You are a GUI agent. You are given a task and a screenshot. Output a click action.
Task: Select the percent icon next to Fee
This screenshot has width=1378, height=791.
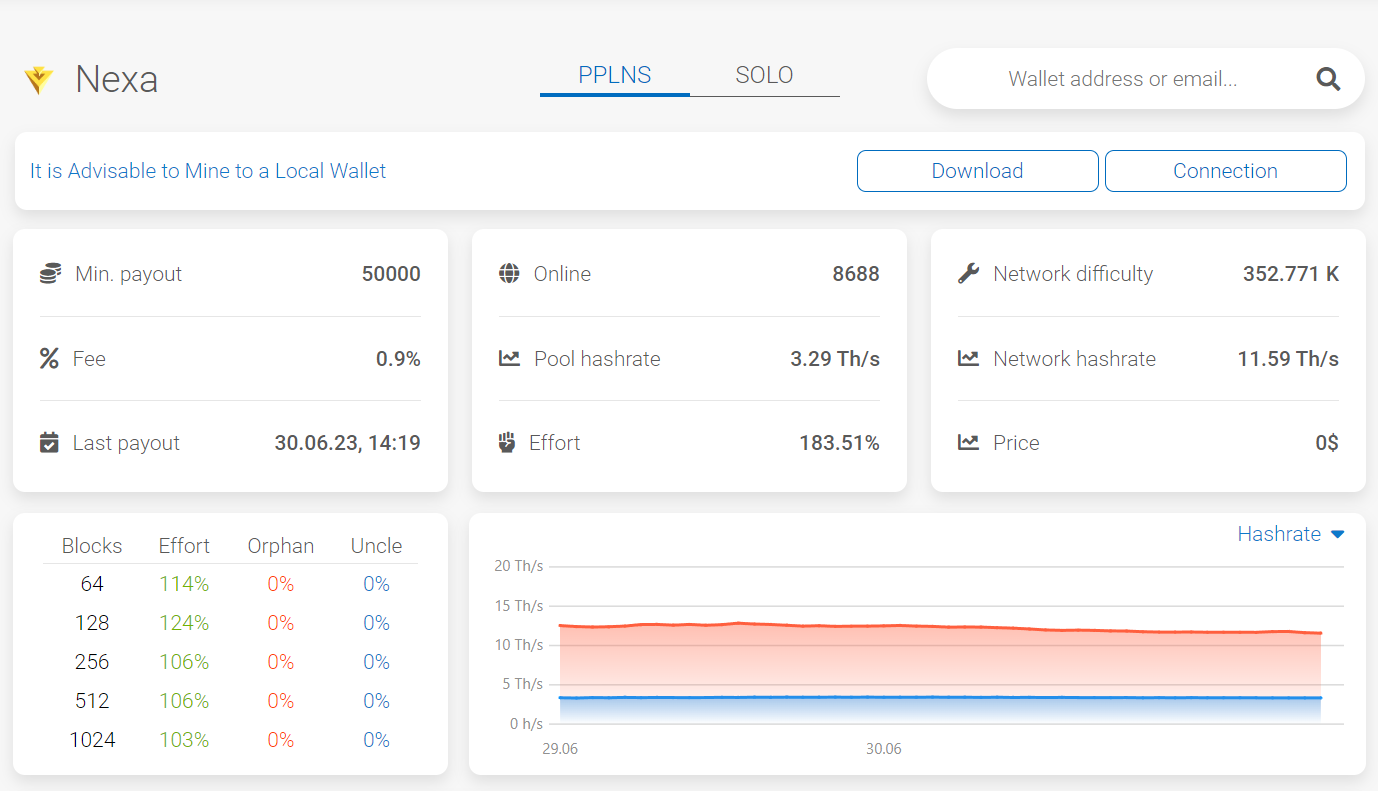pos(49,358)
